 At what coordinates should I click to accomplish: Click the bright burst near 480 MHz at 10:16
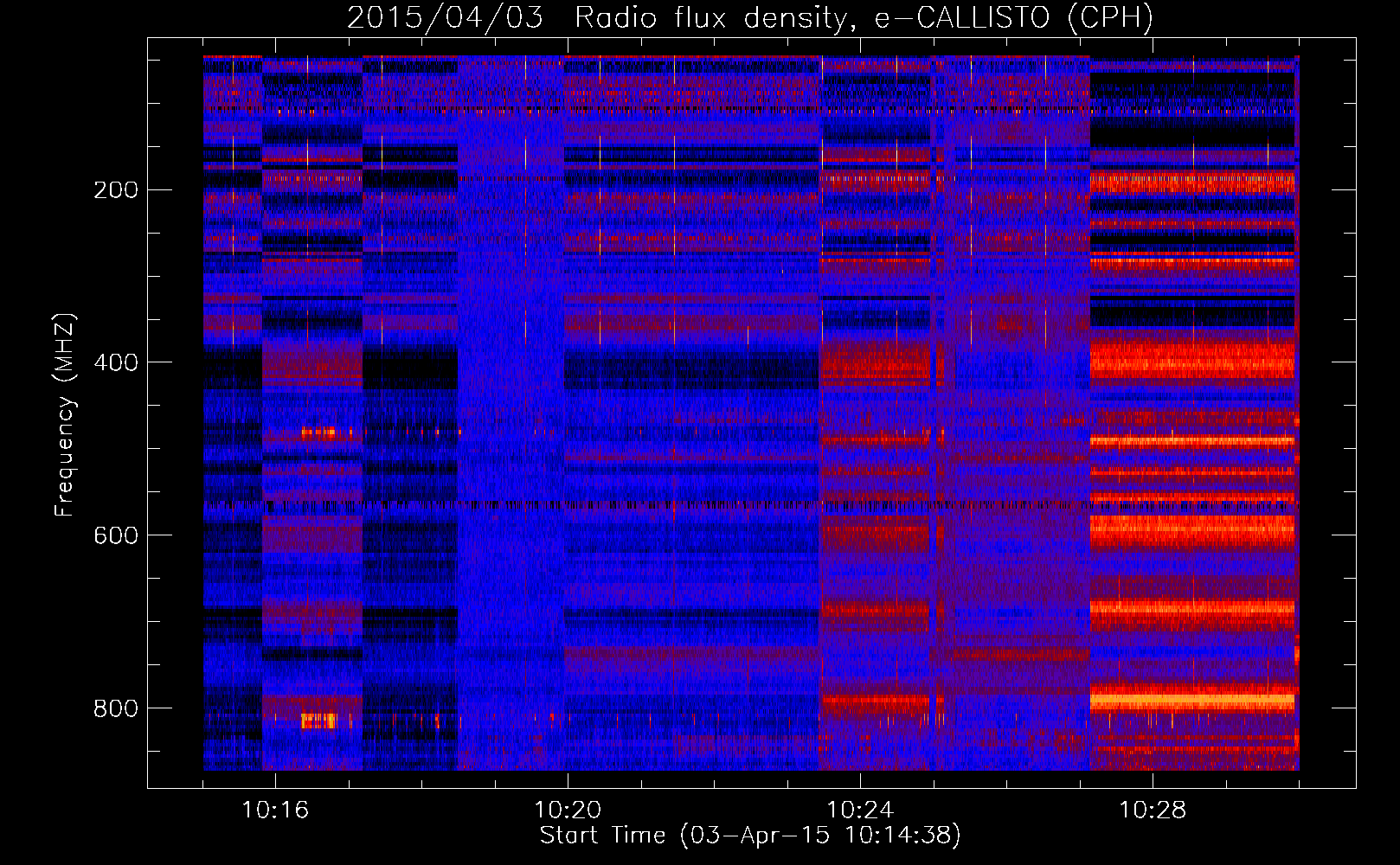coord(320,432)
